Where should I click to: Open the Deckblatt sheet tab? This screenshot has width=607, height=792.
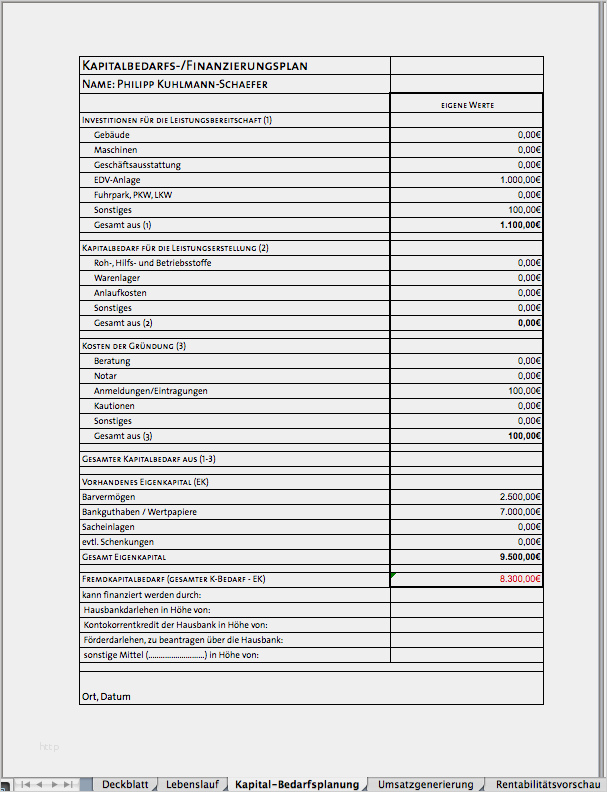tap(125, 785)
